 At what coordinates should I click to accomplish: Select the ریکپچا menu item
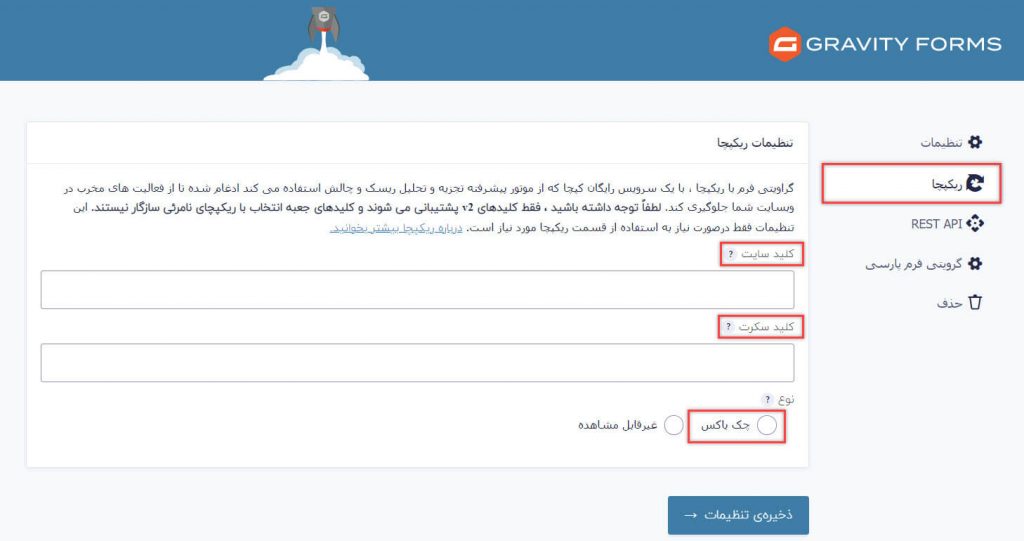tap(911, 184)
